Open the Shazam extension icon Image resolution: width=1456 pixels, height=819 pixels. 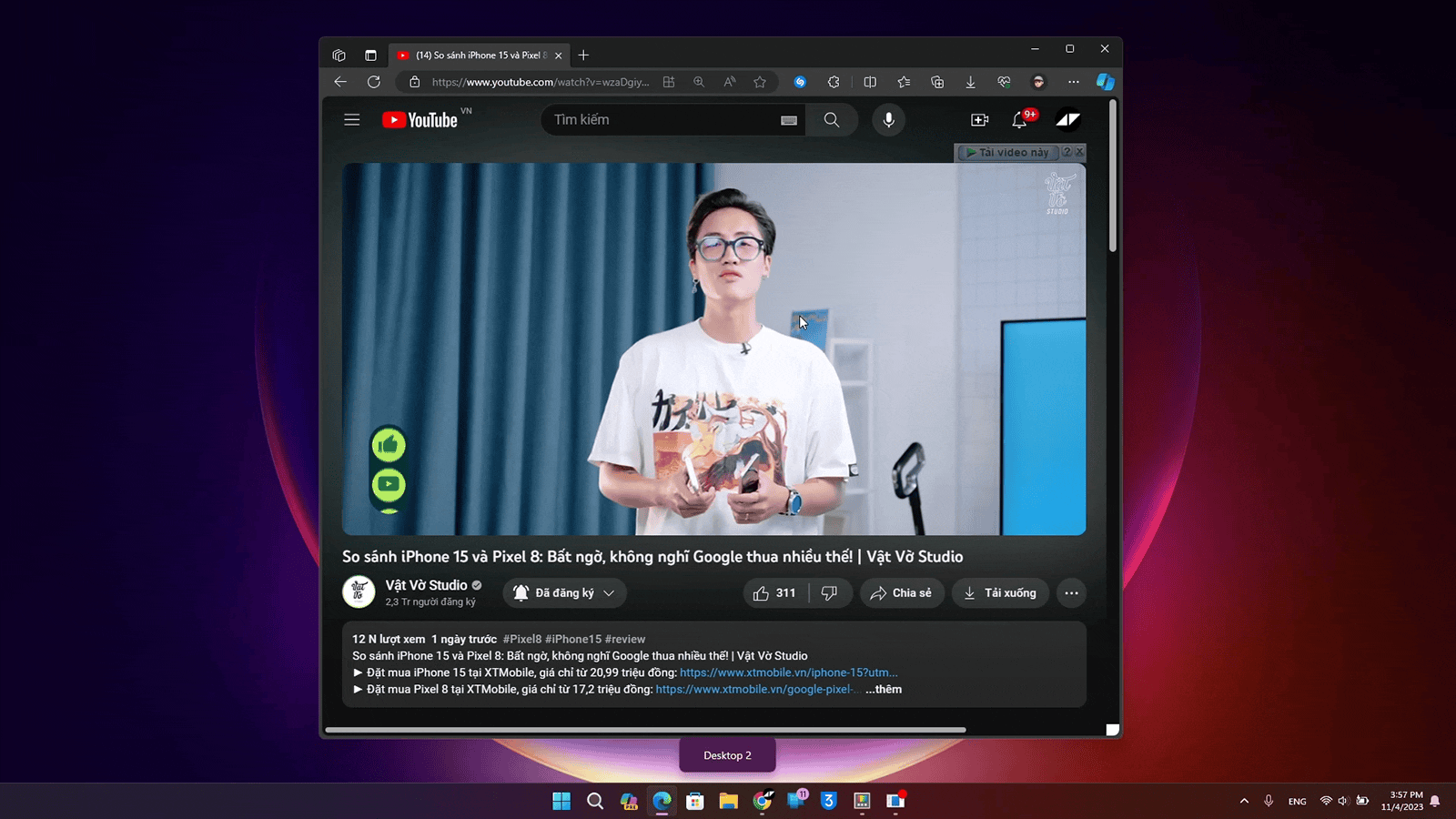click(x=800, y=82)
